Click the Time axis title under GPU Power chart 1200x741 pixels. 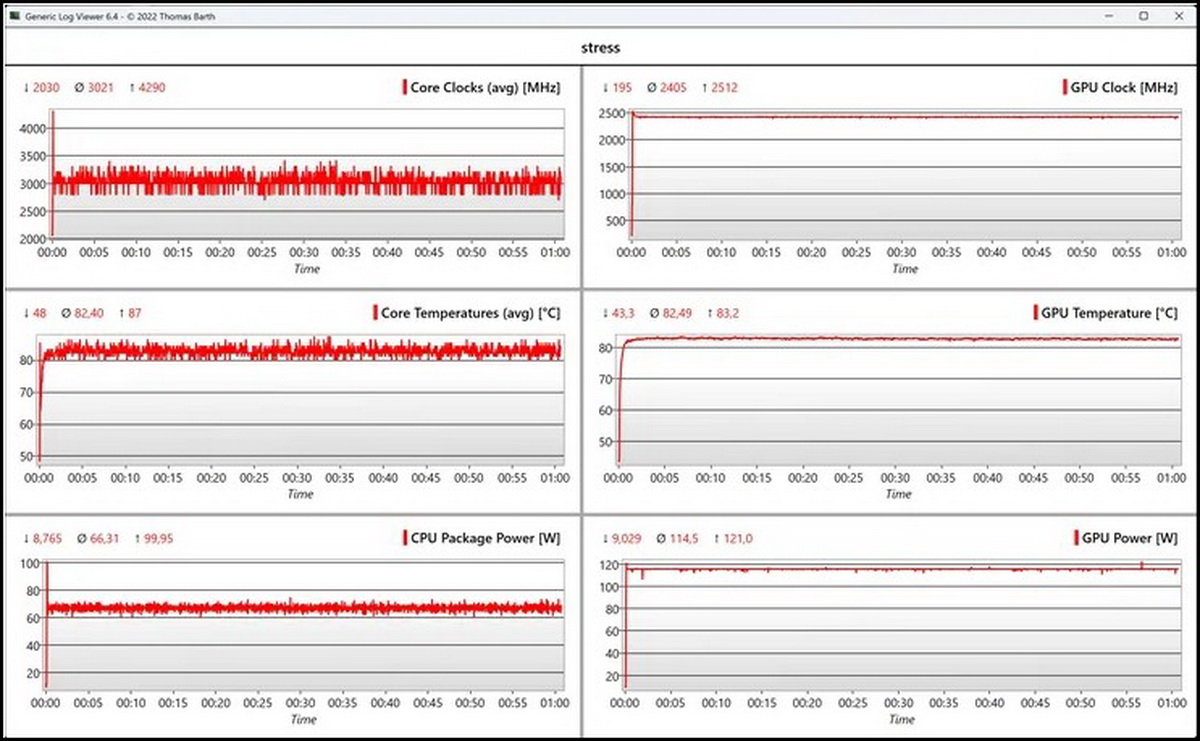901,719
